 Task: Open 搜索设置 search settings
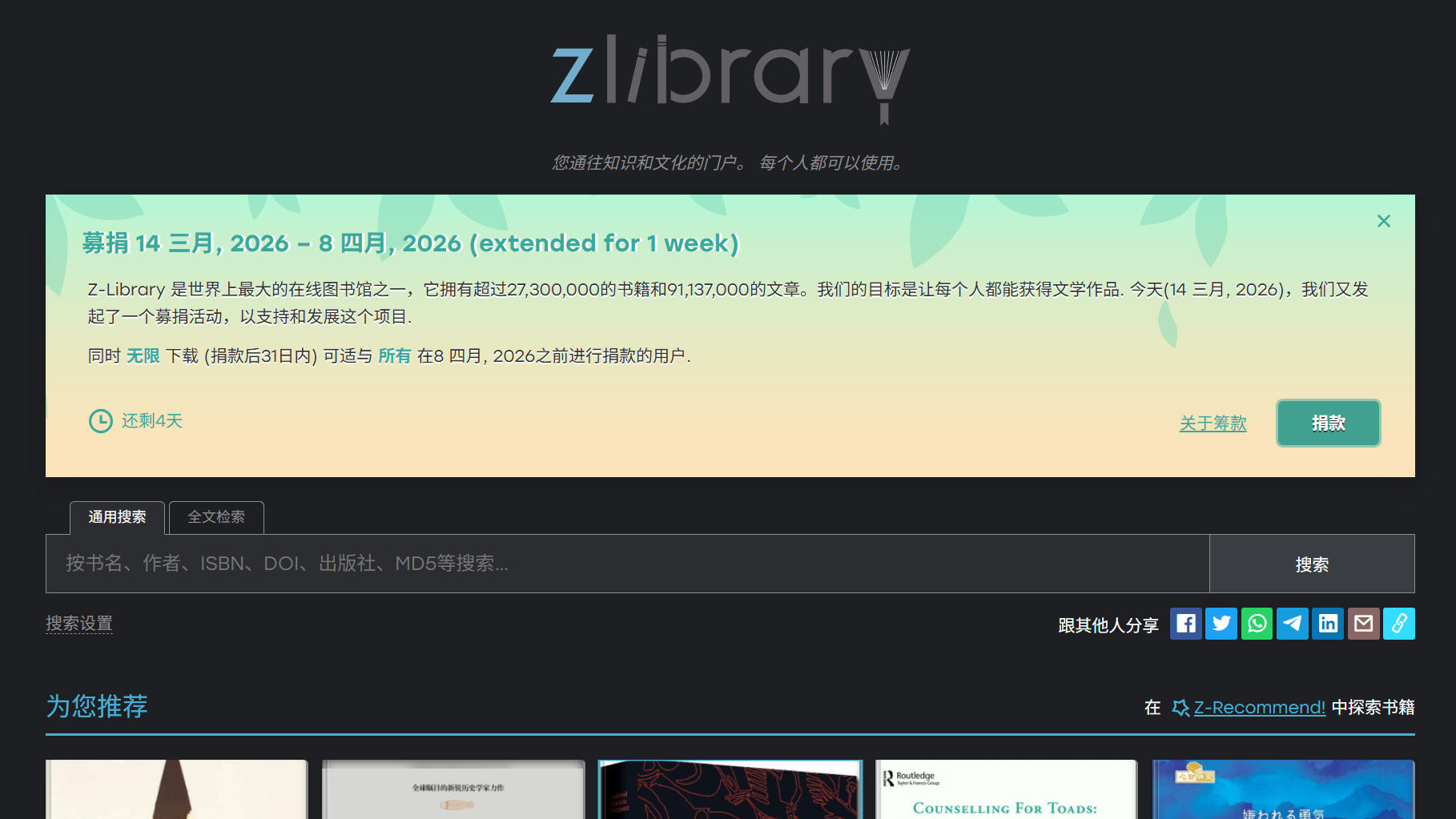pyautogui.click(x=79, y=623)
